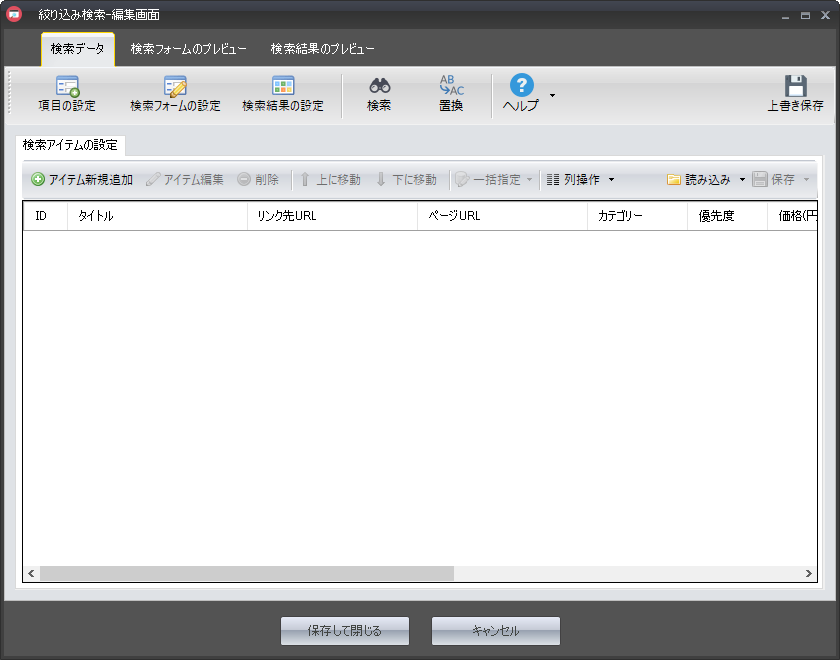Add new item with アイテム新規追加
Viewport: 840px width, 660px height.
[x=82, y=180]
